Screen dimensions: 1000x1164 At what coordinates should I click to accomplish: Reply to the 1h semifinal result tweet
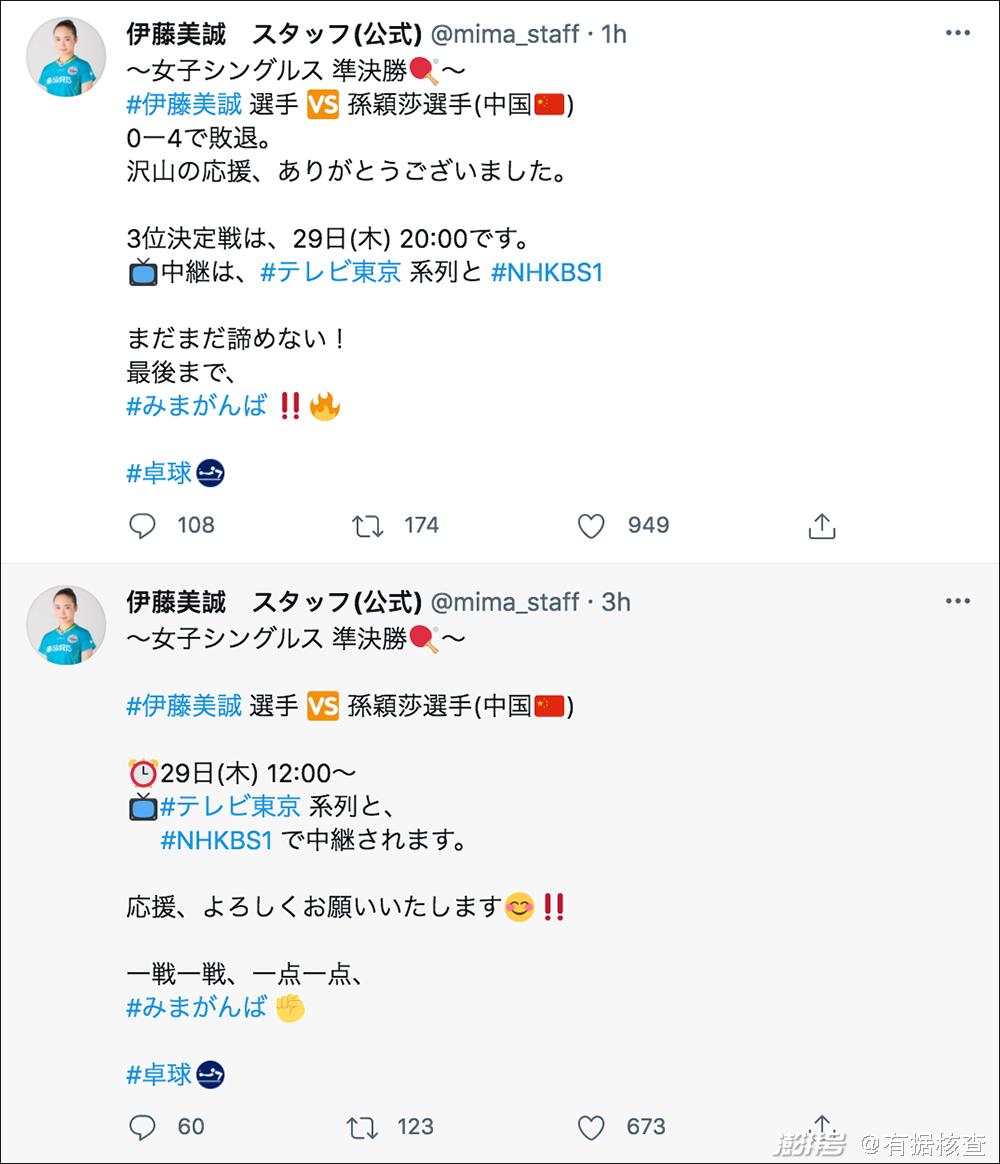(143, 526)
